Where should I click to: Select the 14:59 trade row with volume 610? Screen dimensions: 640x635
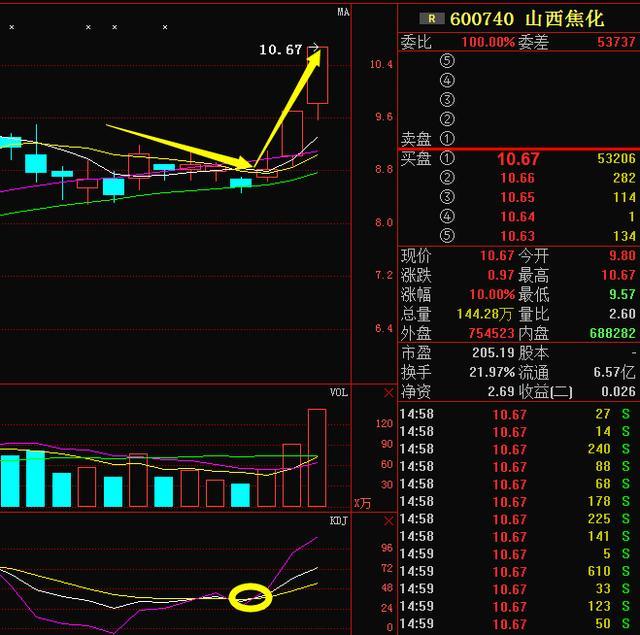(x=518, y=571)
